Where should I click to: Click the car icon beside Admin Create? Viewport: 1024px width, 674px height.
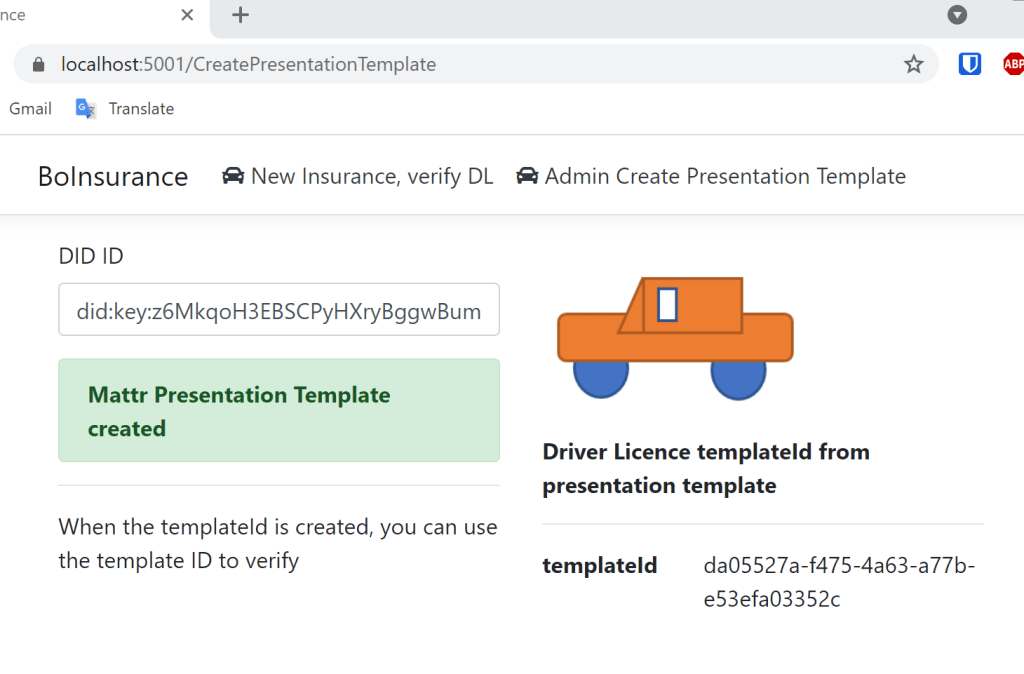(527, 176)
